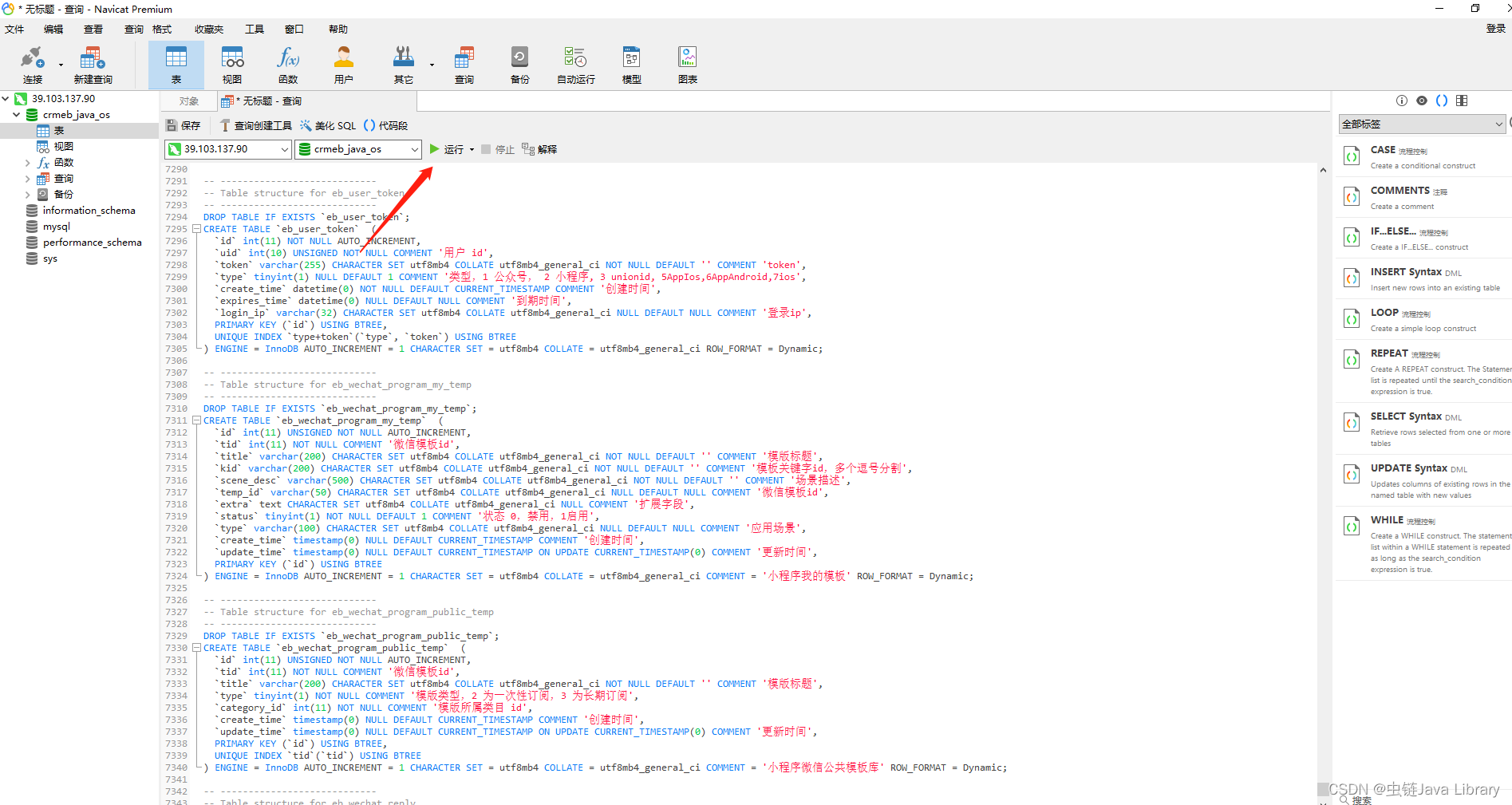The image size is (1512, 805).
Task: Collapse the eb_wechat_program_public_temp CREATE TABLE block
Action: pos(196,648)
